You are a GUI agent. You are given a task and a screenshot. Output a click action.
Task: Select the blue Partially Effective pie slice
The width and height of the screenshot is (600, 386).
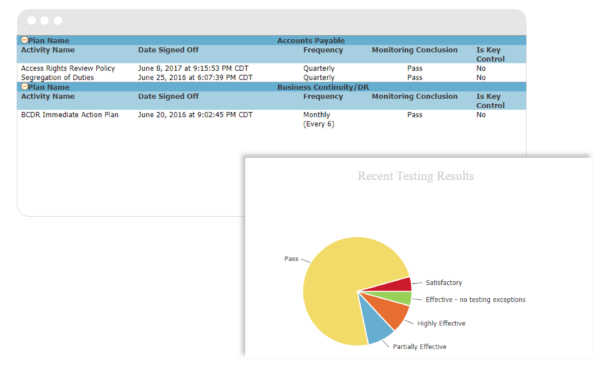[375, 325]
